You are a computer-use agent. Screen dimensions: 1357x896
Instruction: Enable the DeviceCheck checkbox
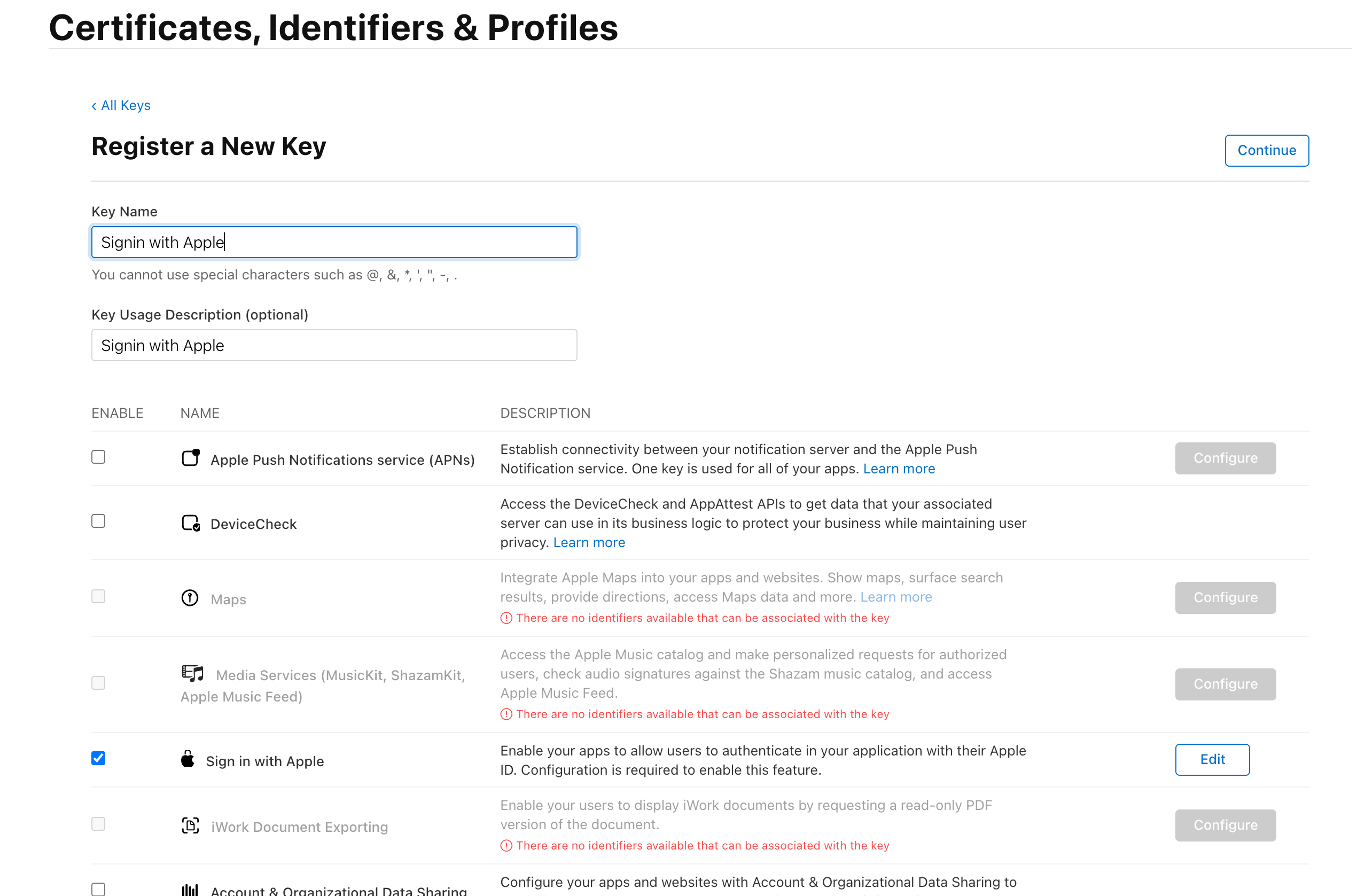(98, 521)
